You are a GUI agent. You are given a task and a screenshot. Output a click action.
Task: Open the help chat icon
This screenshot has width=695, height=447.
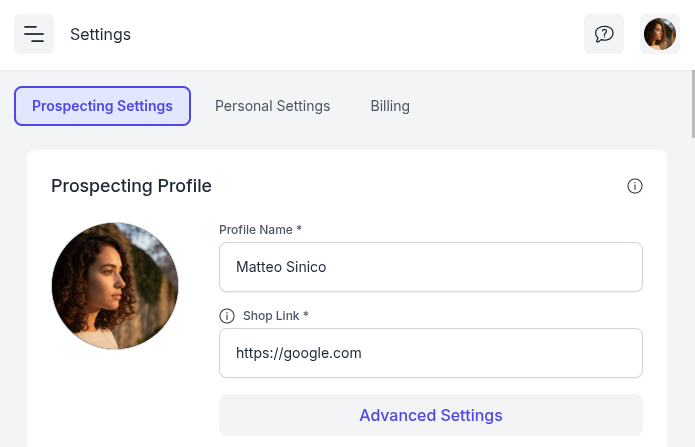604,34
